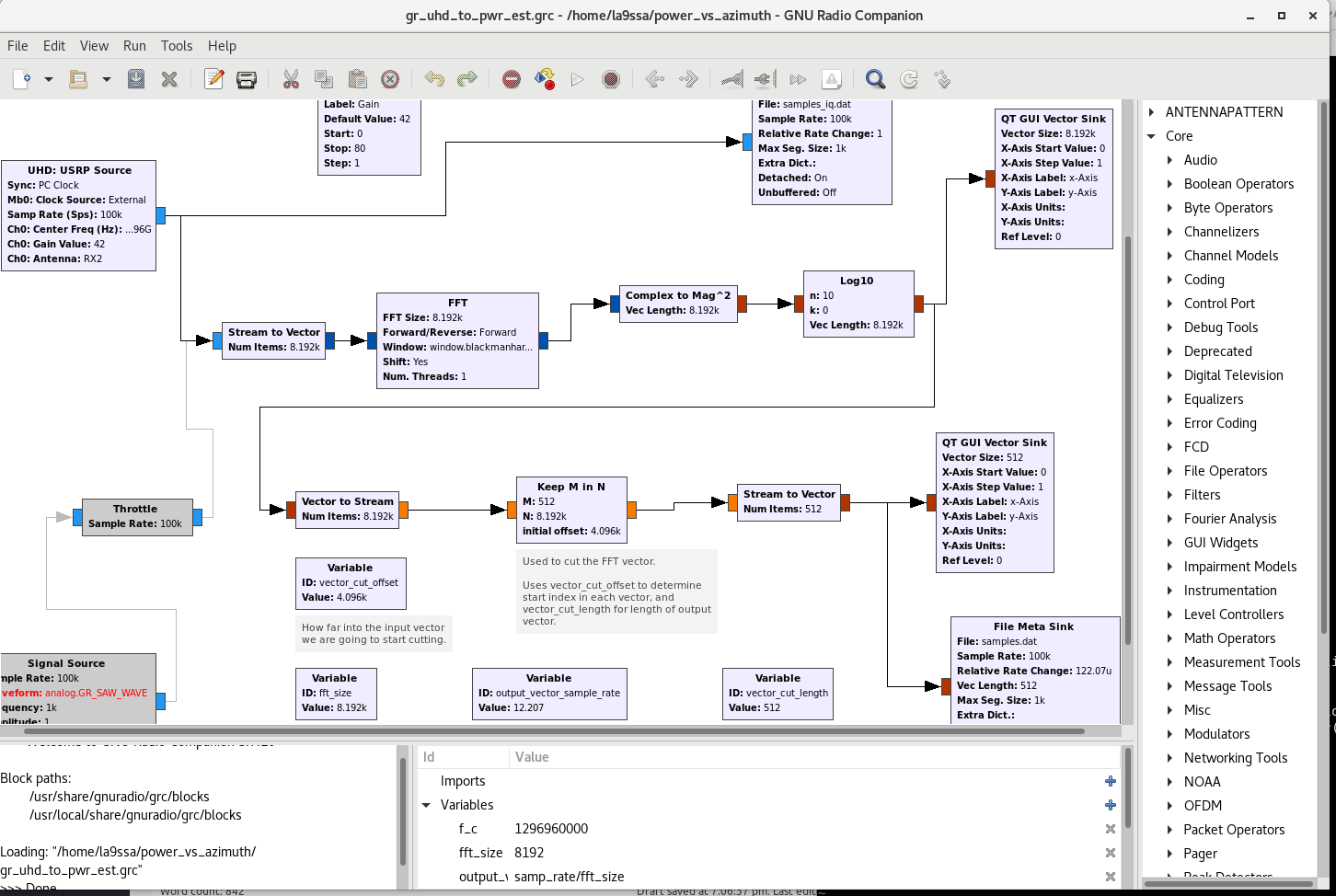Image resolution: width=1336 pixels, height=896 pixels.
Task: Expand the Filters block category
Action: tap(1170, 495)
